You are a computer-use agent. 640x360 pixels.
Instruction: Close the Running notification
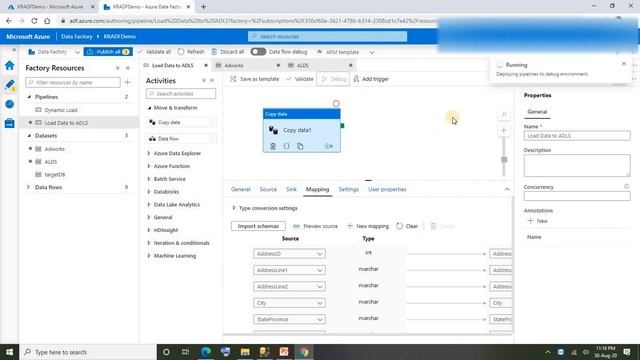click(624, 64)
